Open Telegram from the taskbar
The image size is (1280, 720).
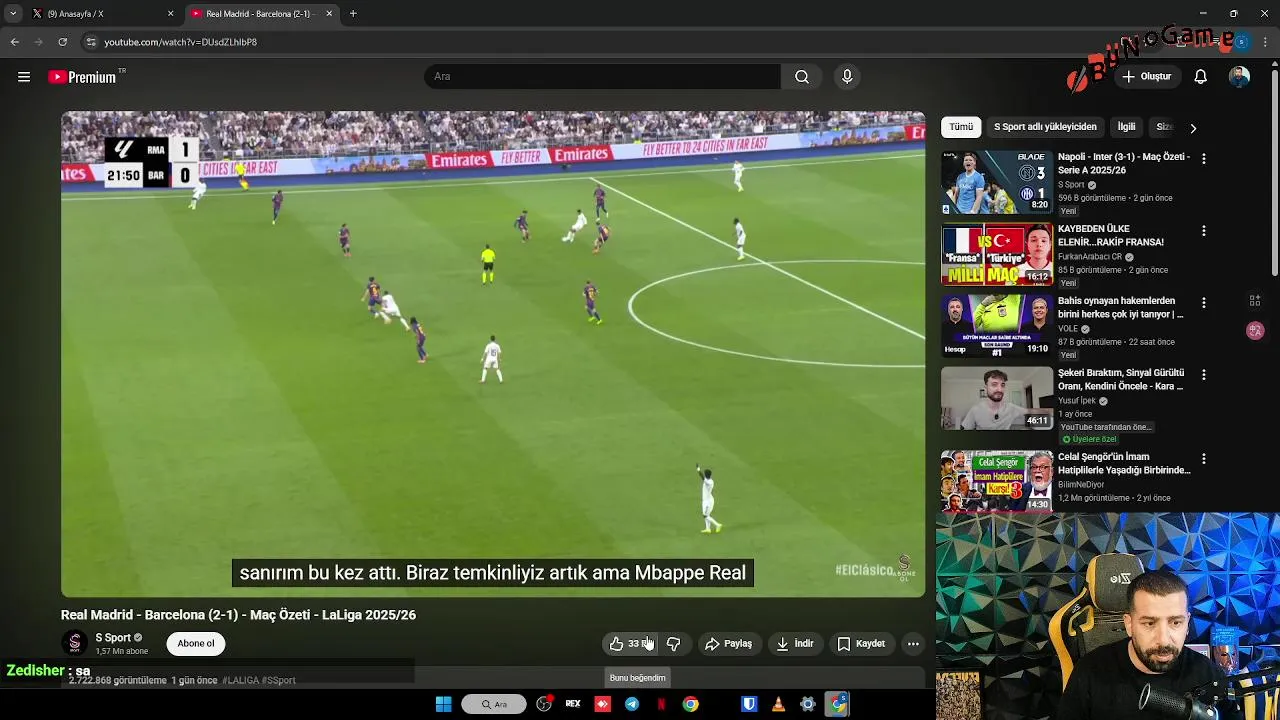632,704
